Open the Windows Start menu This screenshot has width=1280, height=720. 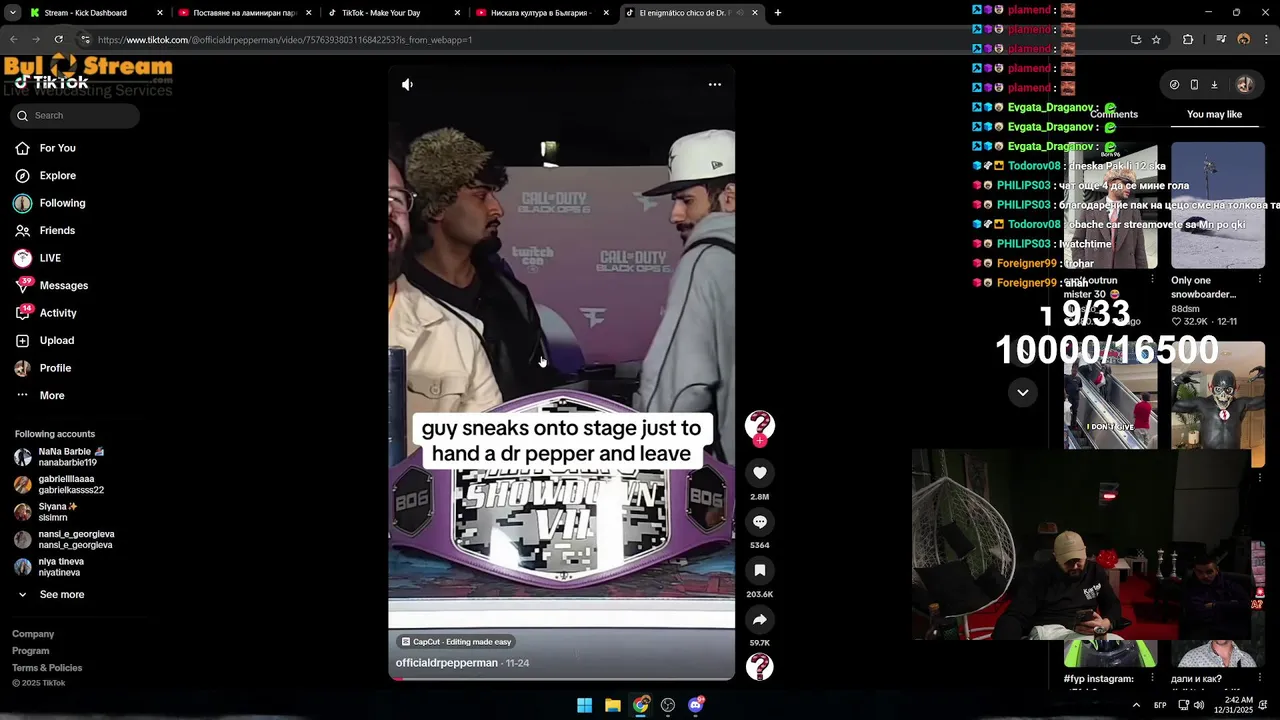tap(585, 705)
